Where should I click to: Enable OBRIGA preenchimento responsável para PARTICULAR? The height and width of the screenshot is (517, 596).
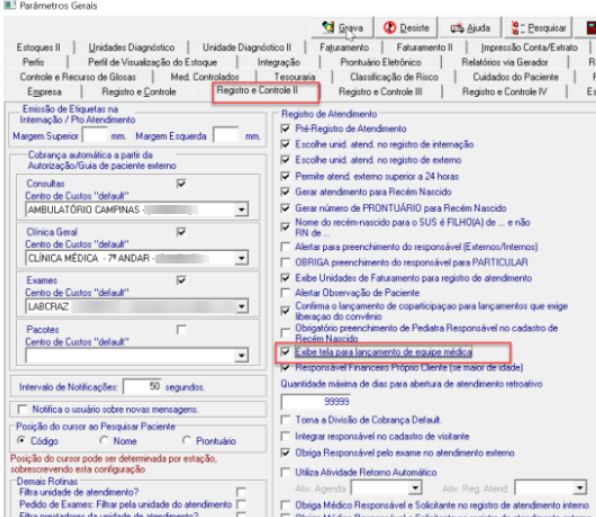pos(285,262)
